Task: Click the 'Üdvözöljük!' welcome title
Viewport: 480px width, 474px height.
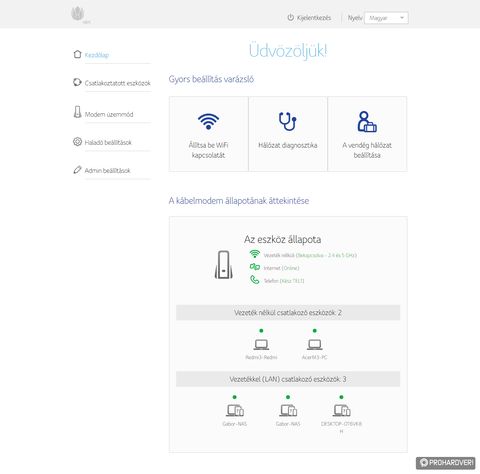Action: point(288,51)
